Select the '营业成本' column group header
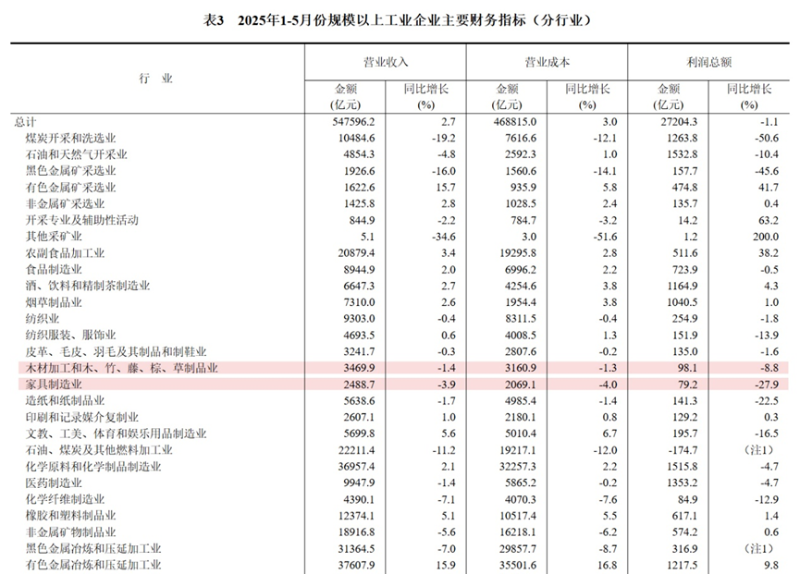 547,62
